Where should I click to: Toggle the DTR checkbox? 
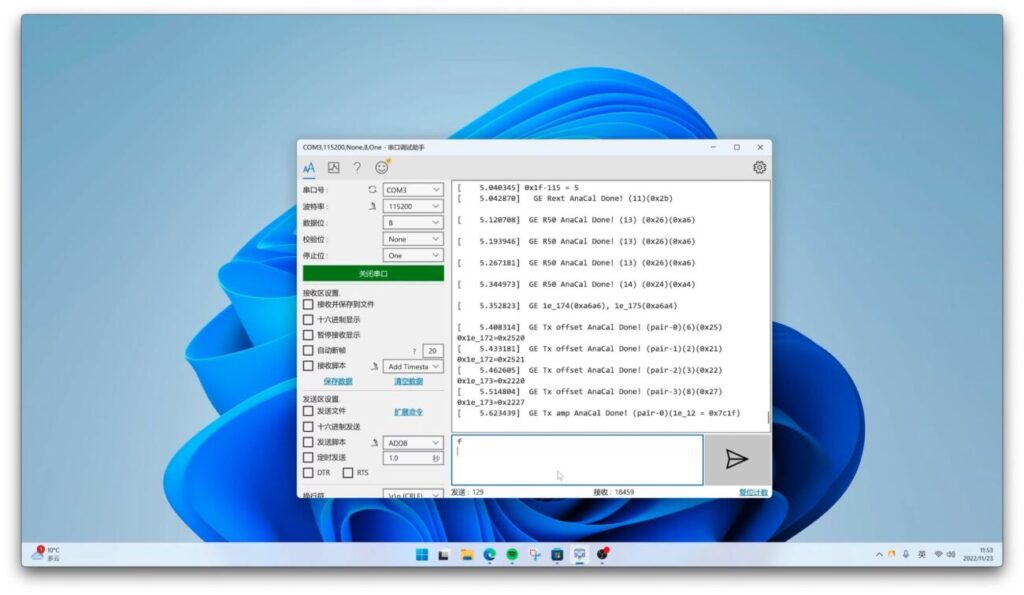click(x=307, y=472)
